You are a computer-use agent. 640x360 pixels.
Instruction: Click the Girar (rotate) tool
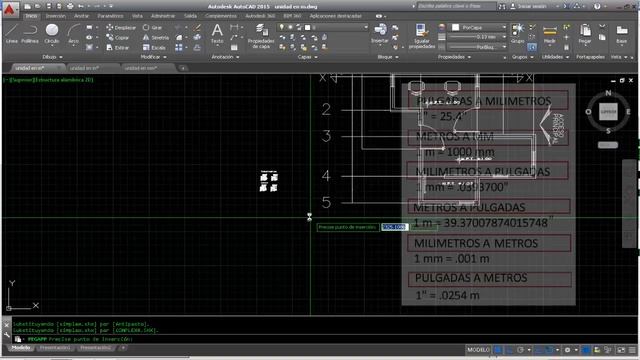point(152,27)
